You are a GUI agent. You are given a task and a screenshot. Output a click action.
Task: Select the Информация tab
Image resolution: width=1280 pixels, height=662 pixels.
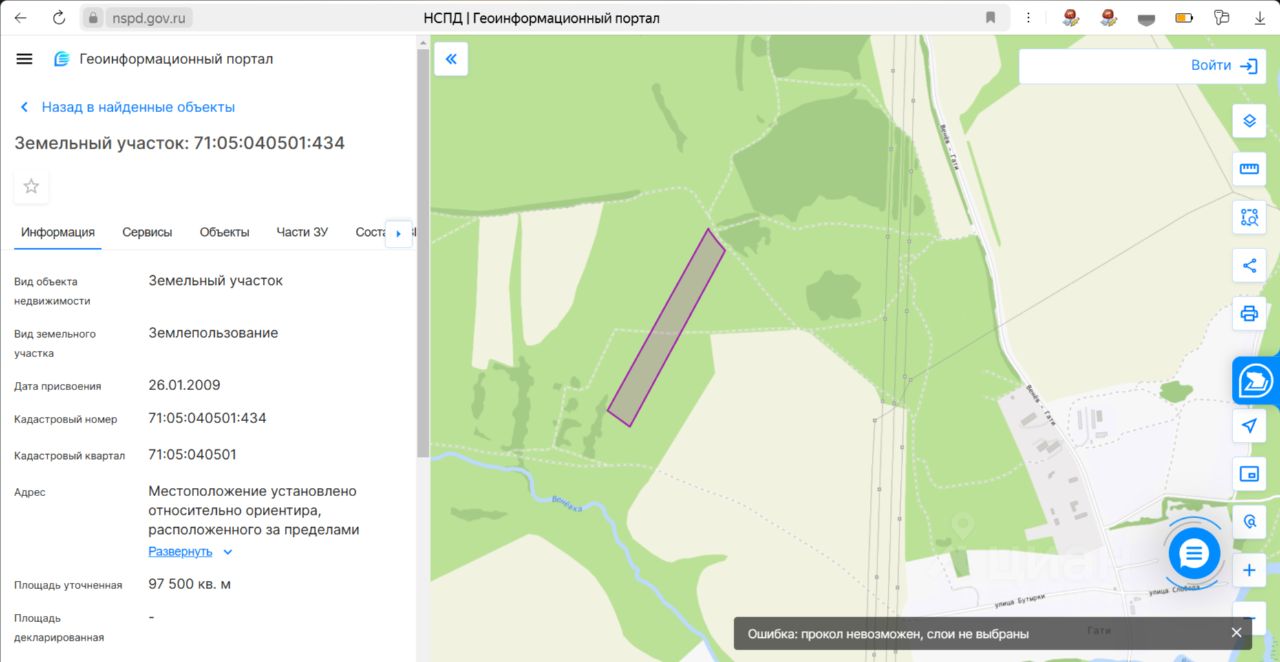pos(58,232)
